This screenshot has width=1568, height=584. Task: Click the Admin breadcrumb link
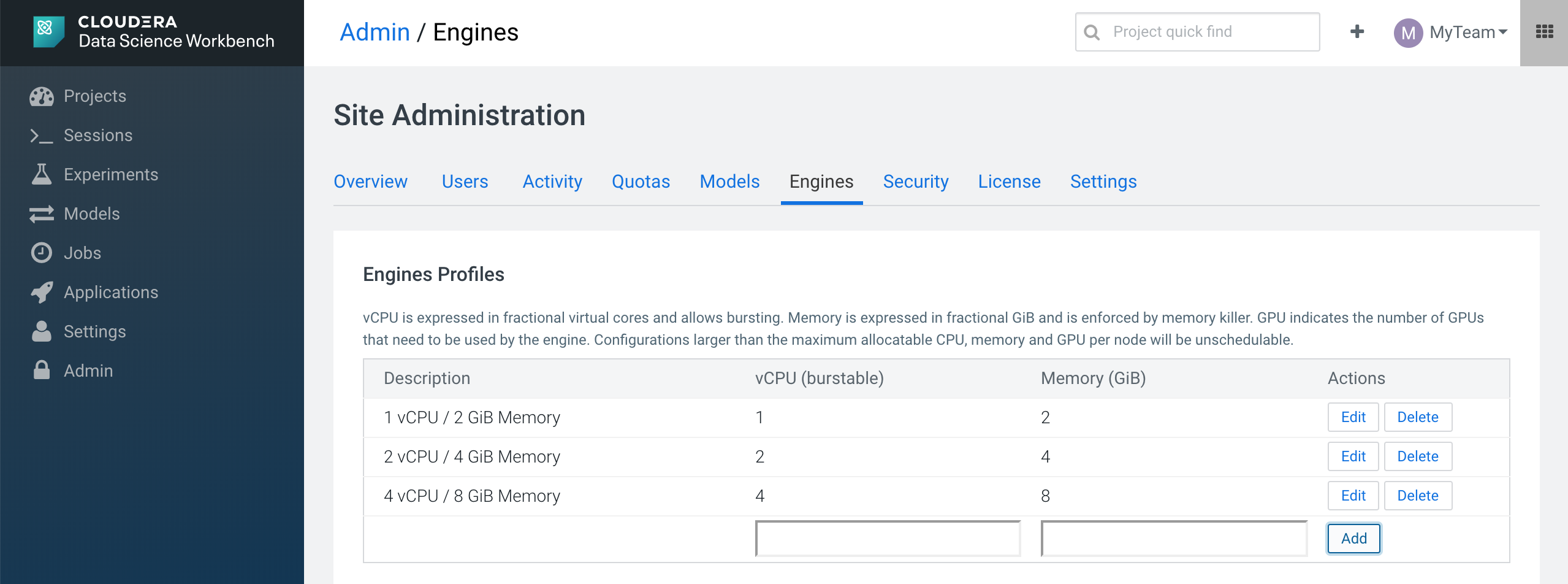pyautogui.click(x=375, y=32)
